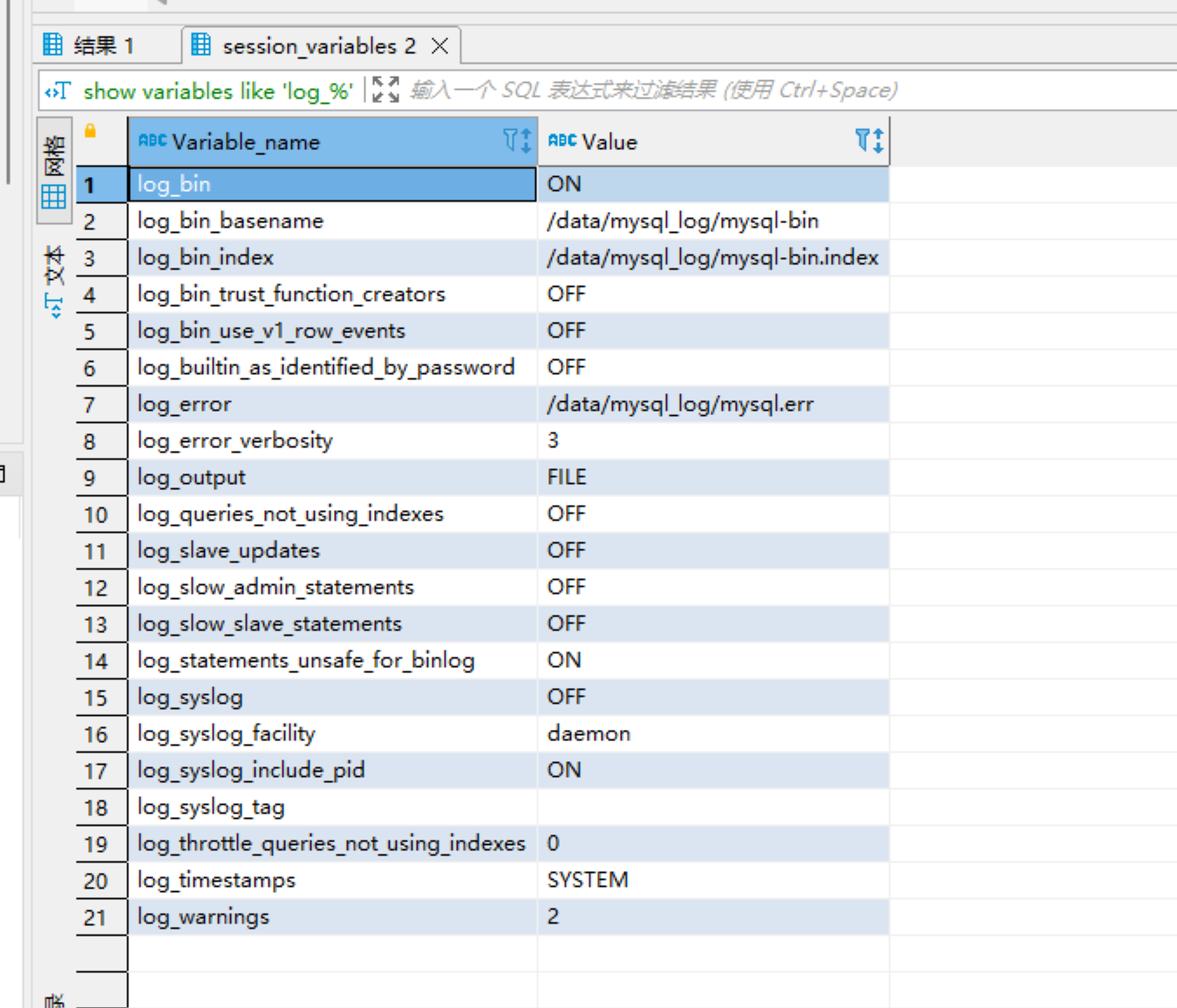Select the log_slow_slave_statements cell
Screen dimensions: 1177x1008
pyautogui.click(x=332, y=623)
